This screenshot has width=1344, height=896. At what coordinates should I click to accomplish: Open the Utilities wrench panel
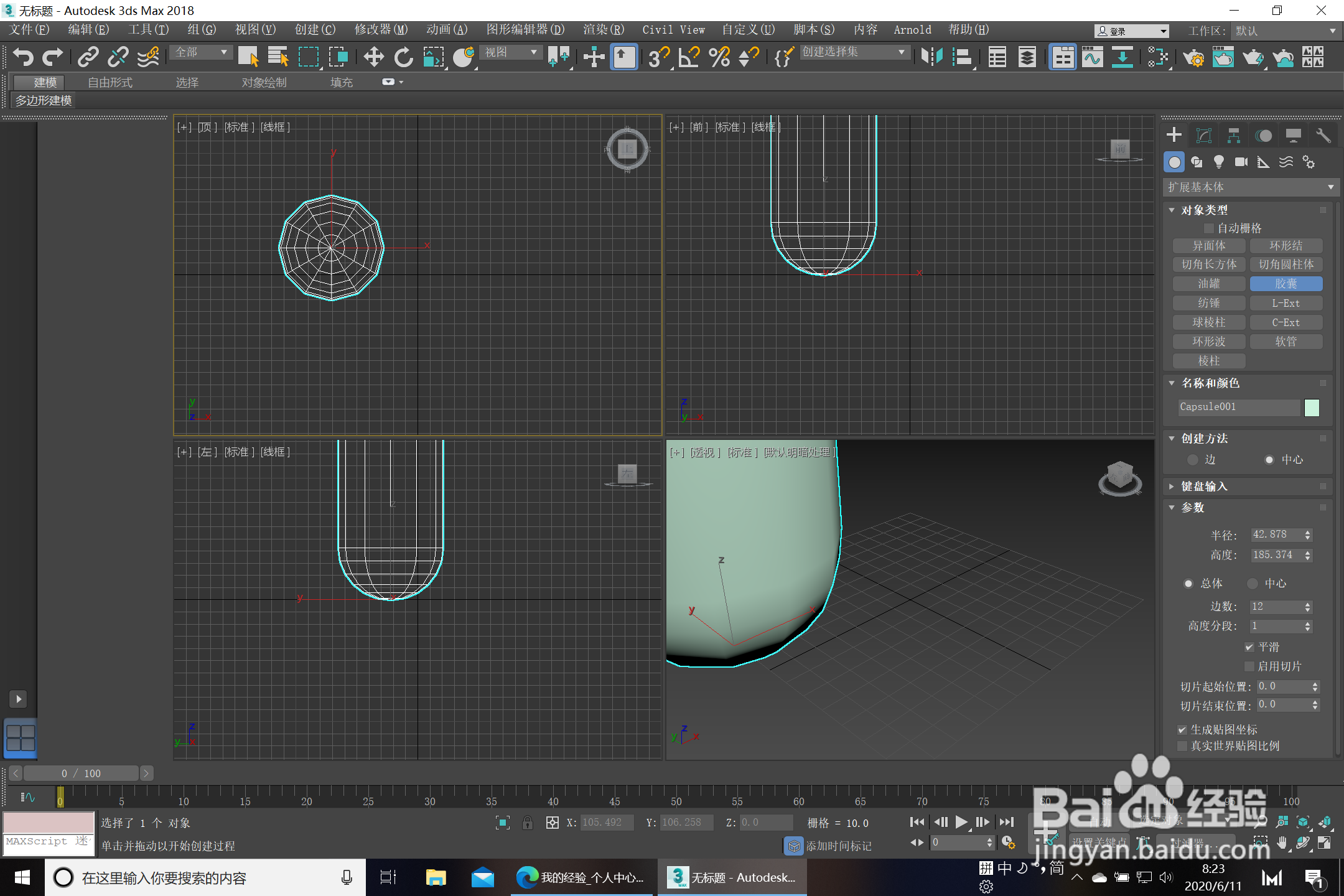(x=1323, y=136)
